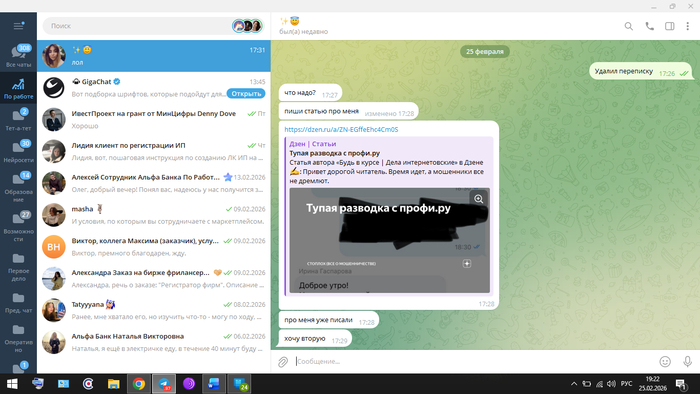Click the chat header contact name
700x394 pixels.
289,21
